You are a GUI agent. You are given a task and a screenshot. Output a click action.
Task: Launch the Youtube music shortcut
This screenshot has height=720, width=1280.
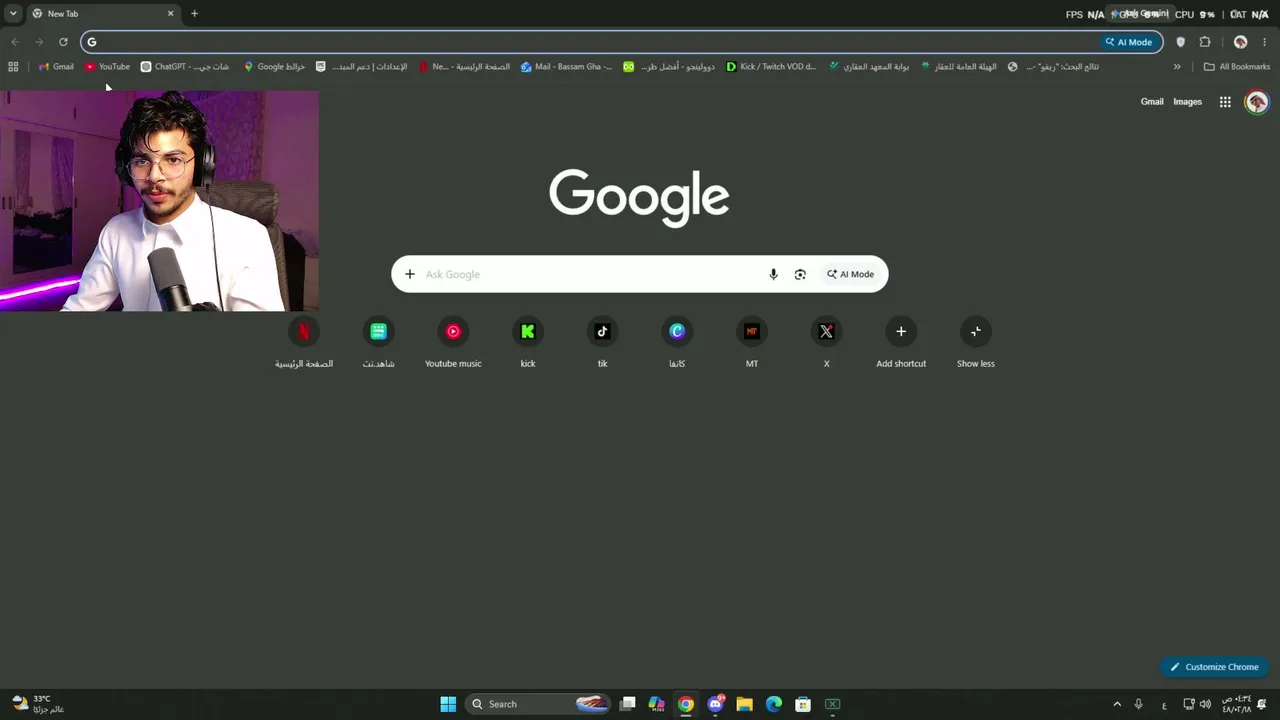coord(453,332)
